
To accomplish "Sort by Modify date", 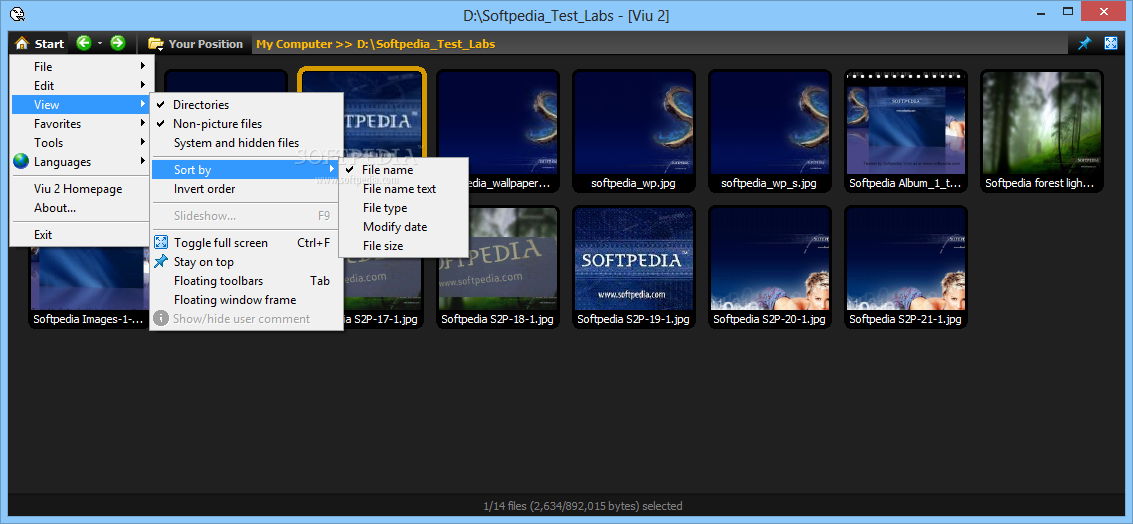I will [403, 226].
